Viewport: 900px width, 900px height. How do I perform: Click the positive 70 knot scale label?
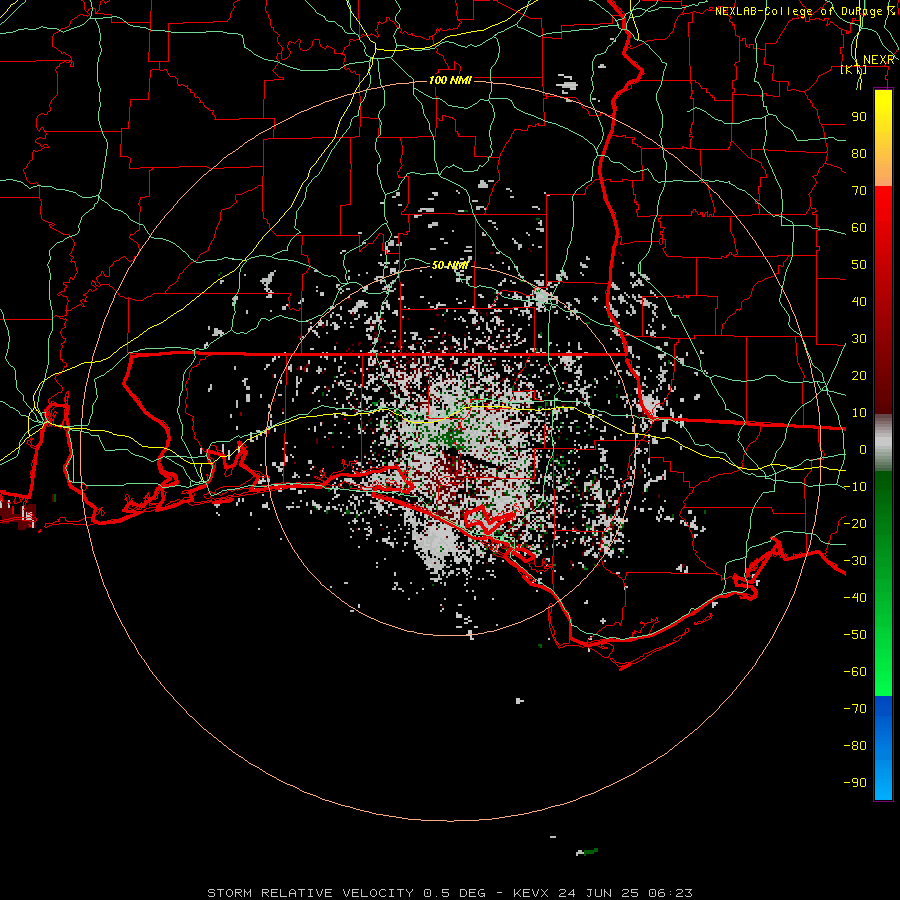[859, 191]
